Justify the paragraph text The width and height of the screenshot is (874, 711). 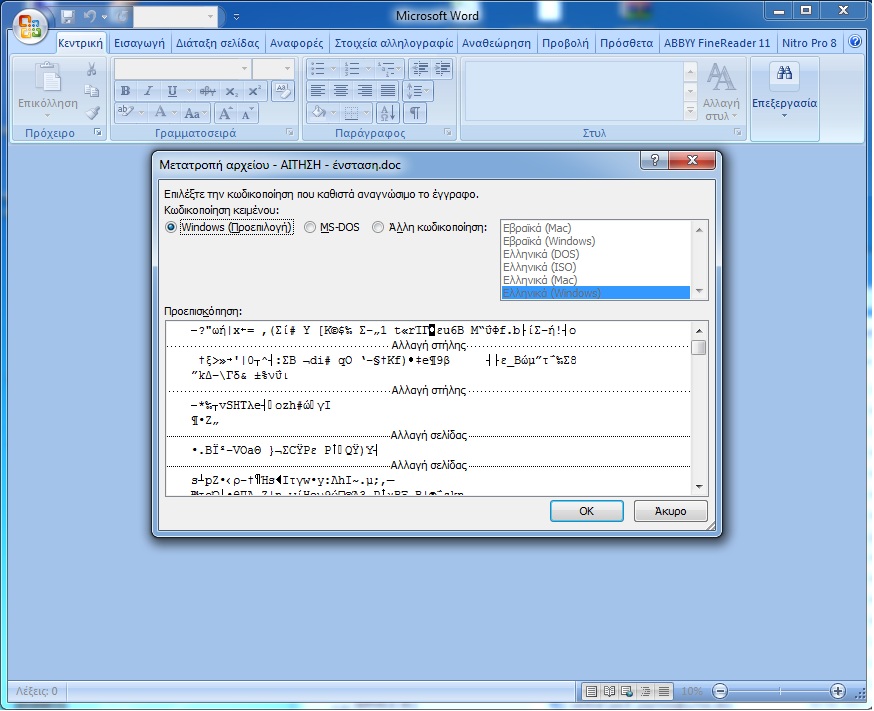[x=387, y=90]
